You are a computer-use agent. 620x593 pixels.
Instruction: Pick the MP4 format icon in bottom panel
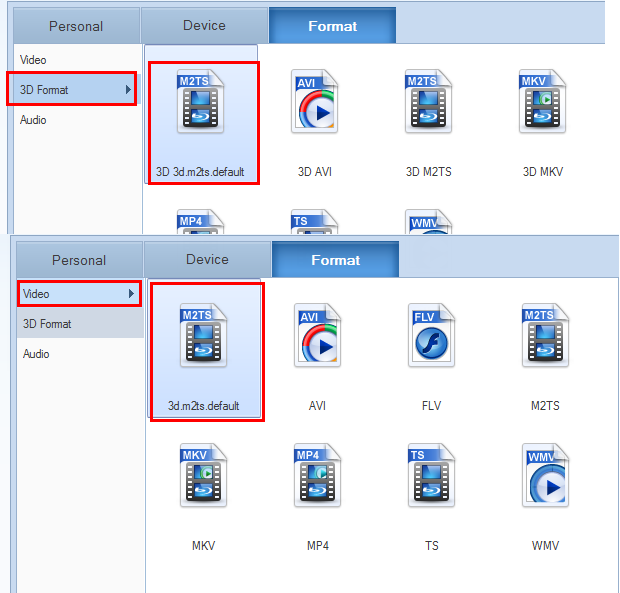coord(318,475)
